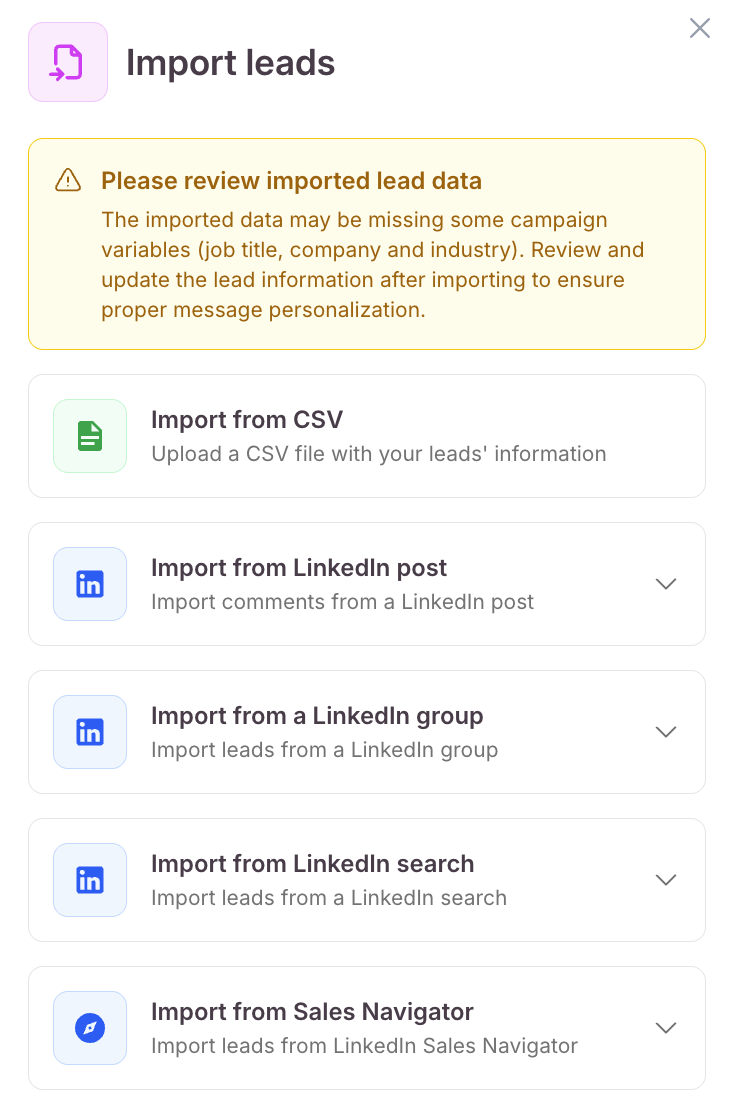Click the LinkedIn icon beside LinkedIn search
Image resolution: width=734 pixels, height=1118 pixels.
(x=90, y=880)
